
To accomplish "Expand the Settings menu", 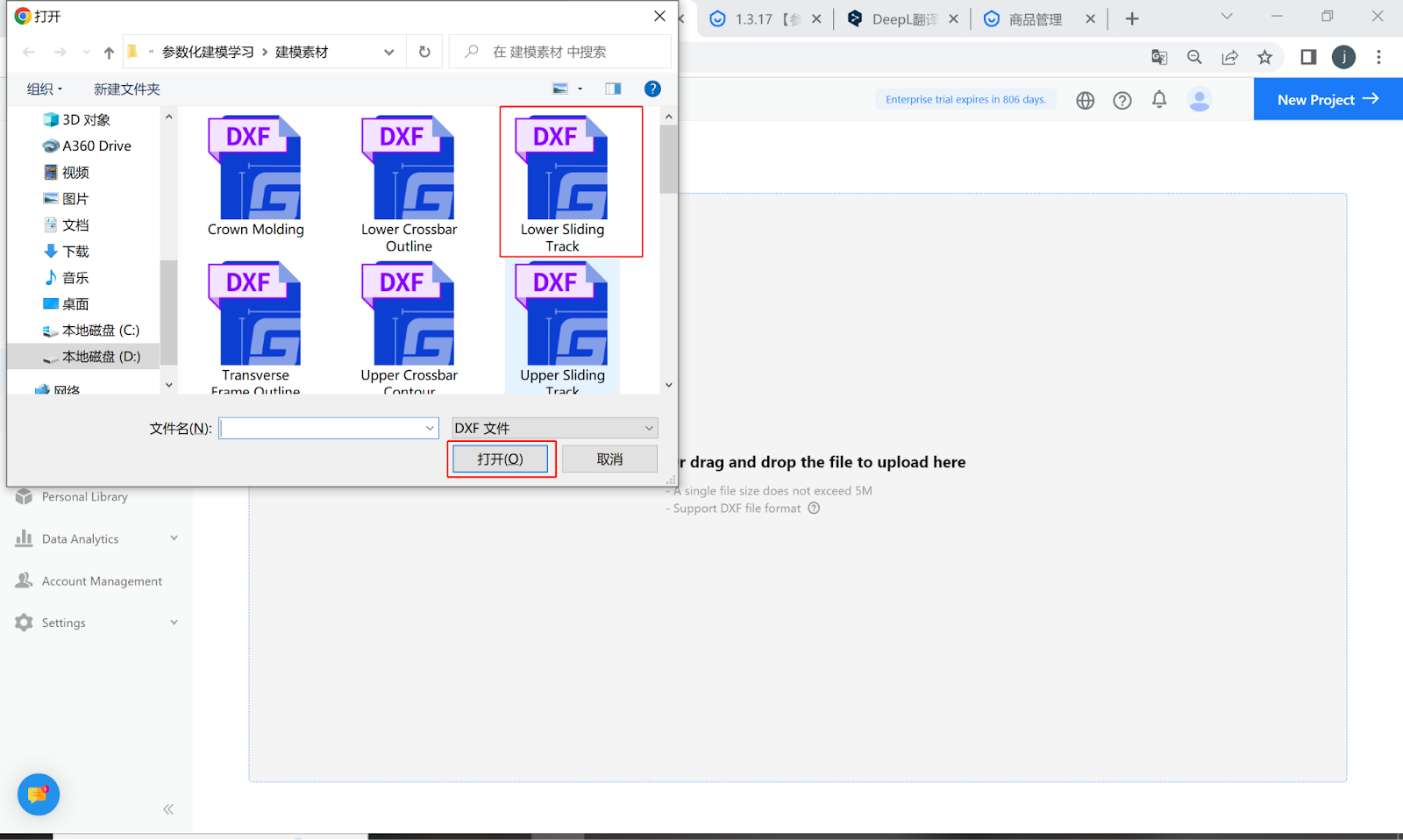I will point(96,623).
